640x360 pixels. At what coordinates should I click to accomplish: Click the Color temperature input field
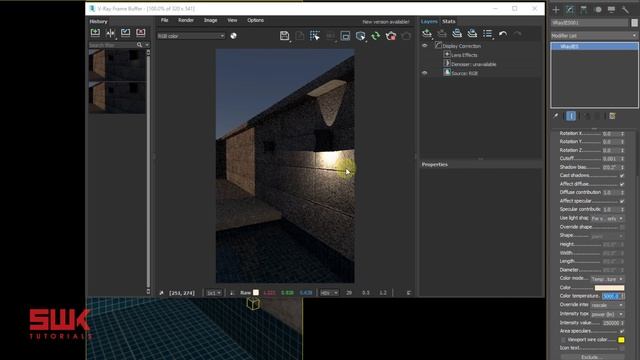tap(611, 296)
